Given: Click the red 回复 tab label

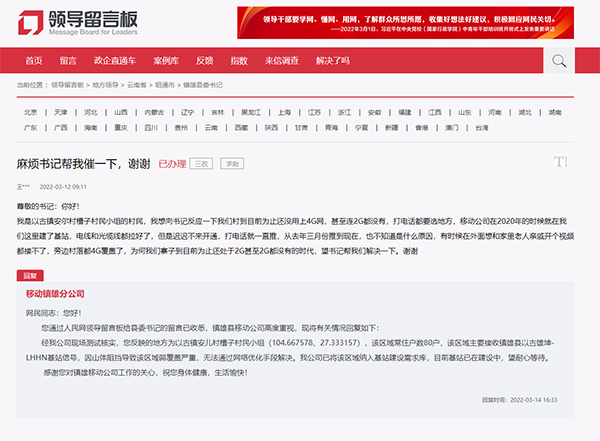Looking at the screenshot, I should 30,276.
